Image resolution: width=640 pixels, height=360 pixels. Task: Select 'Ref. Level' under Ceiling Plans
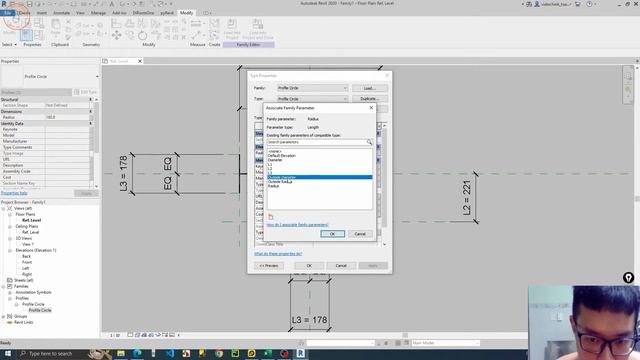pyautogui.click(x=31, y=232)
